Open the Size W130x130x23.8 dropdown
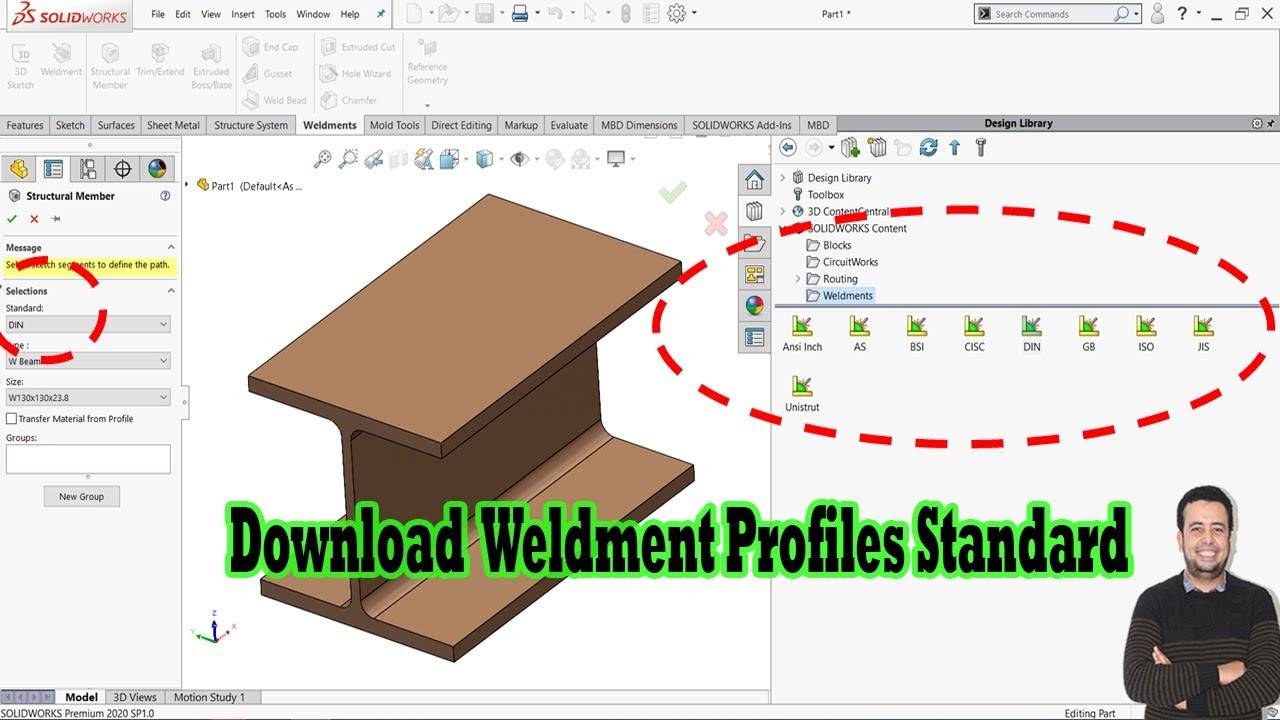The width and height of the screenshot is (1280, 720). click(x=88, y=398)
